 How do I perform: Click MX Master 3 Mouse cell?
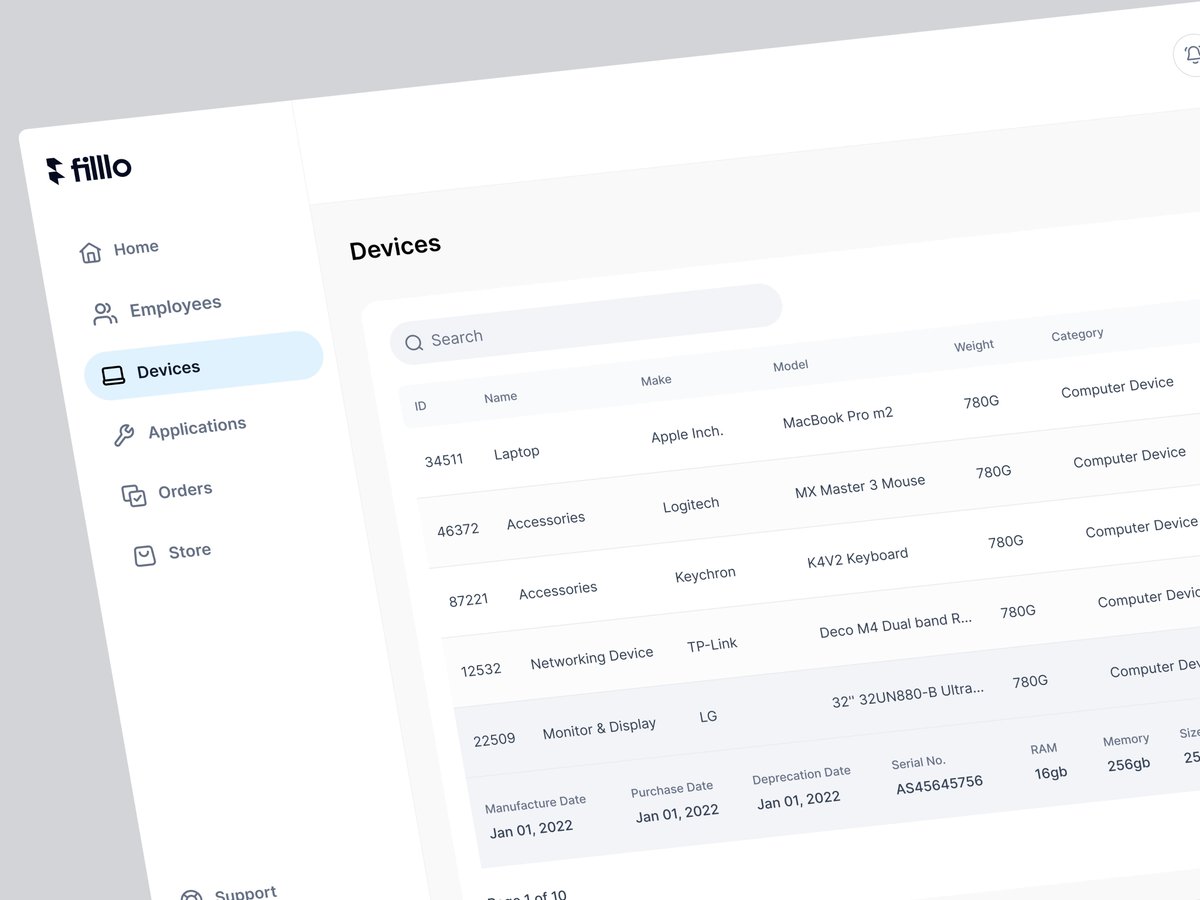tap(860, 486)
